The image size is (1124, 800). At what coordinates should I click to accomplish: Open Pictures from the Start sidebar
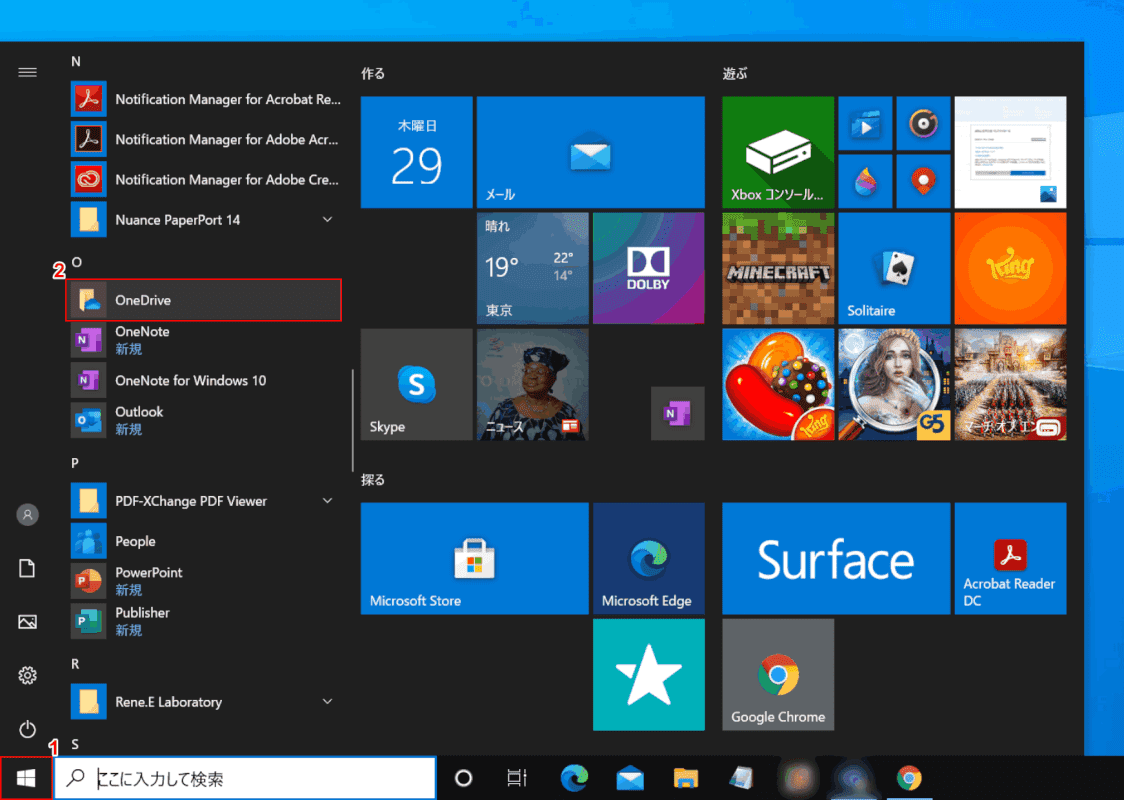(x=27, y=622)
